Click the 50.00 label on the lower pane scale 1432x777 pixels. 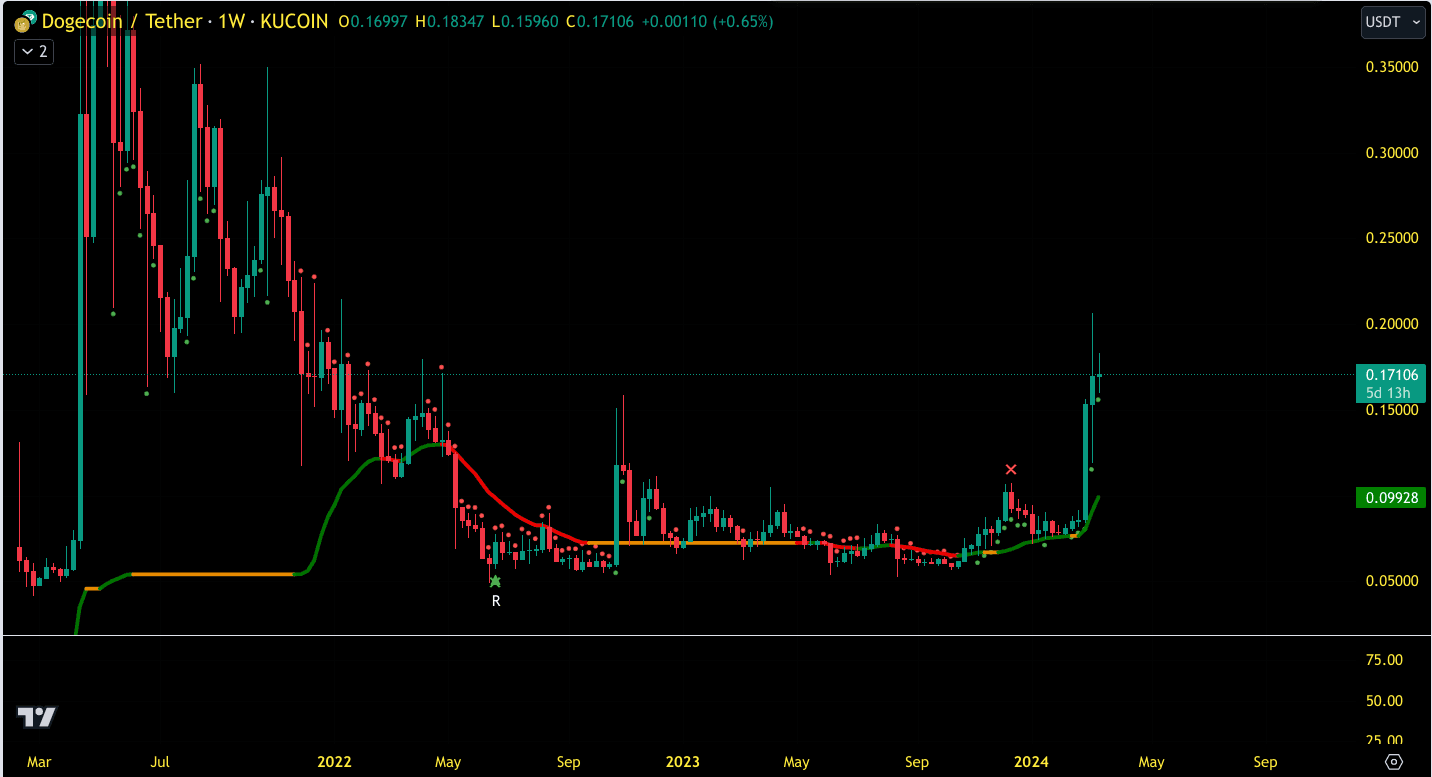pyautogui.click(x=1384, y=700)
